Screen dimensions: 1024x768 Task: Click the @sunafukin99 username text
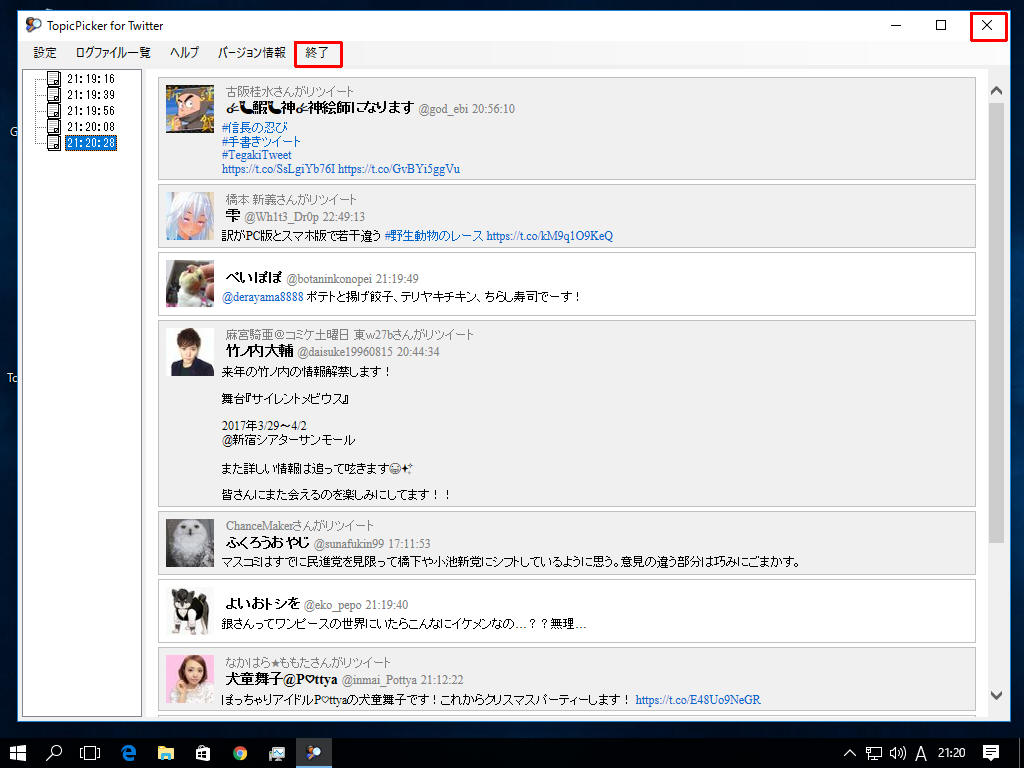click(349, 543)
